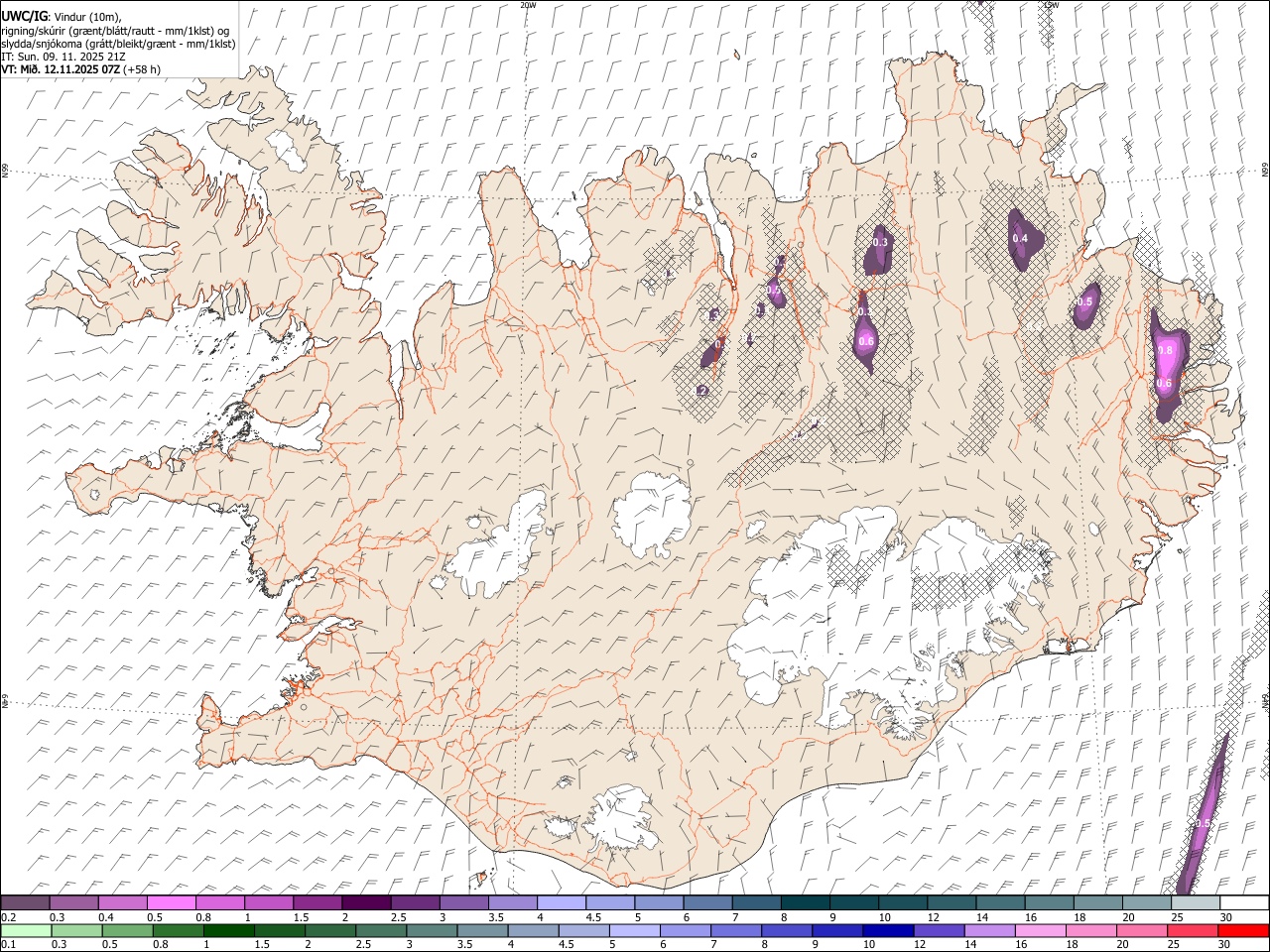Viewport: 1270px width, 952px height.
Task: Click the 'slydda/snjókoma' legend description line
Action: pyautogui.click(x=118, y=44)
